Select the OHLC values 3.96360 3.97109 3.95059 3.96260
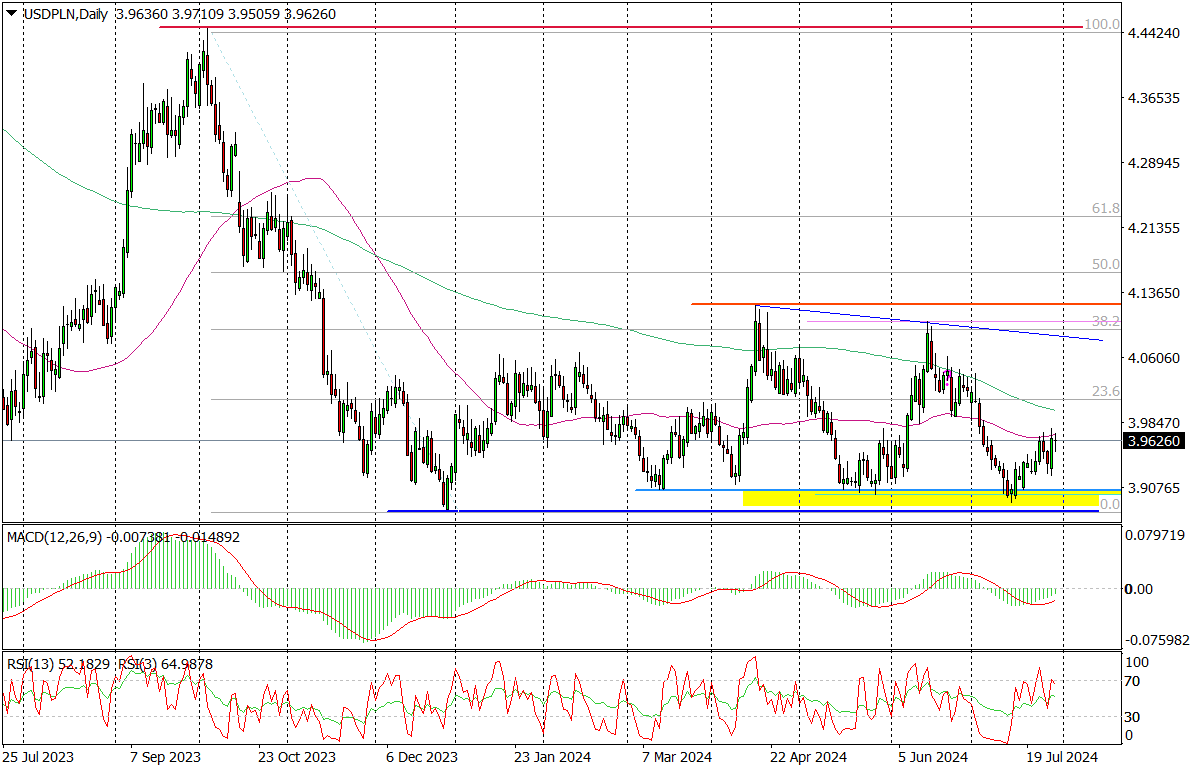Viewport: 1193px width, 771px height. pos(226,14)
